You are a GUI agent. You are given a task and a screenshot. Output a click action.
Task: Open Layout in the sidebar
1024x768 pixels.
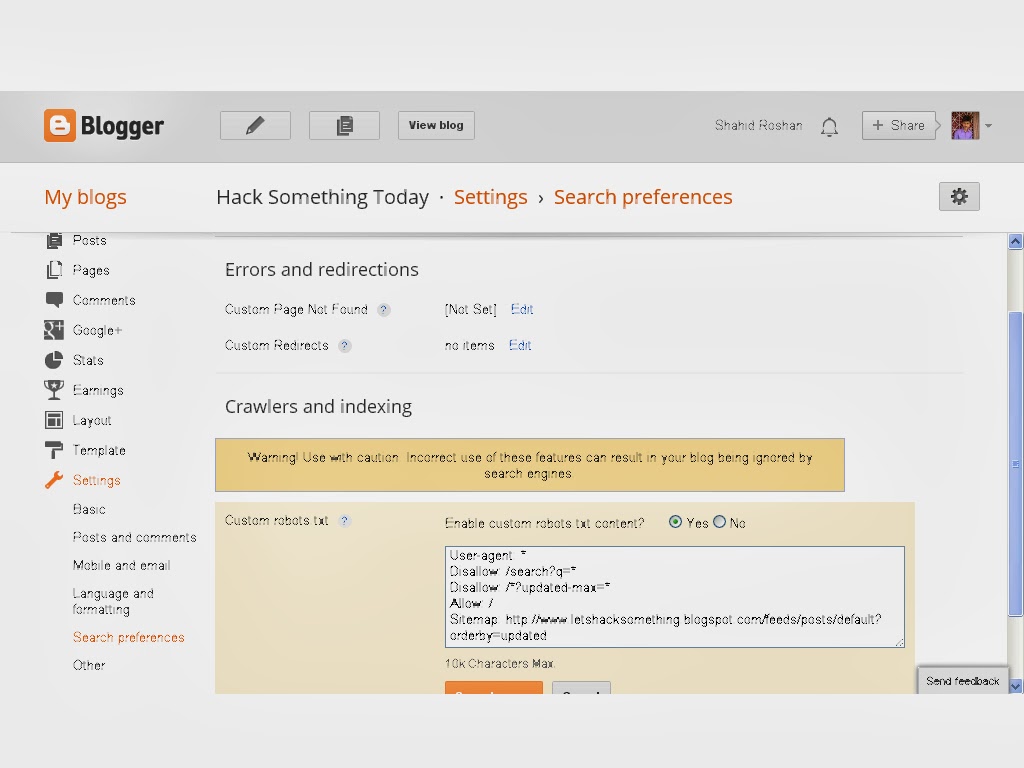(92, 421)
